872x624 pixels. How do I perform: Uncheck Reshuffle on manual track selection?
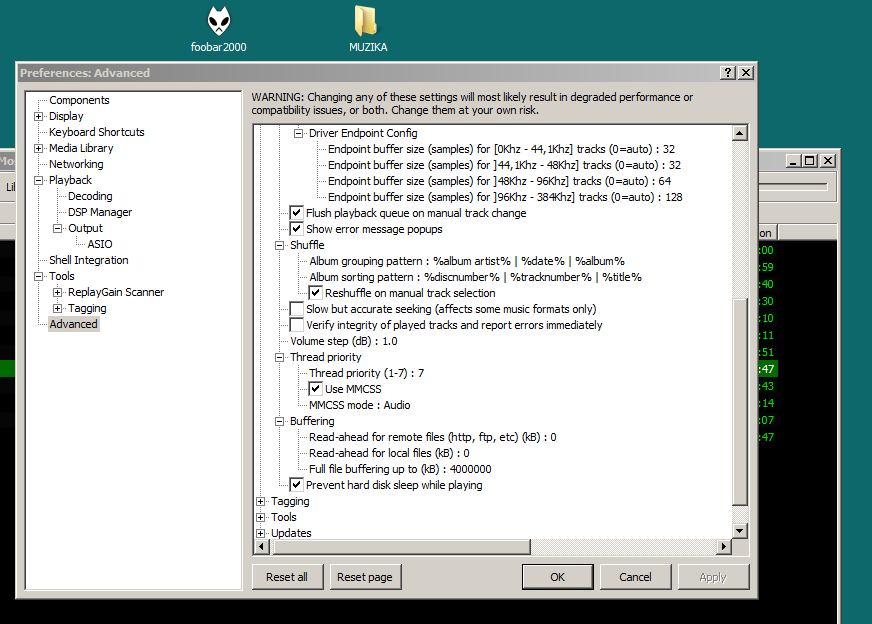tap(316, 293)
